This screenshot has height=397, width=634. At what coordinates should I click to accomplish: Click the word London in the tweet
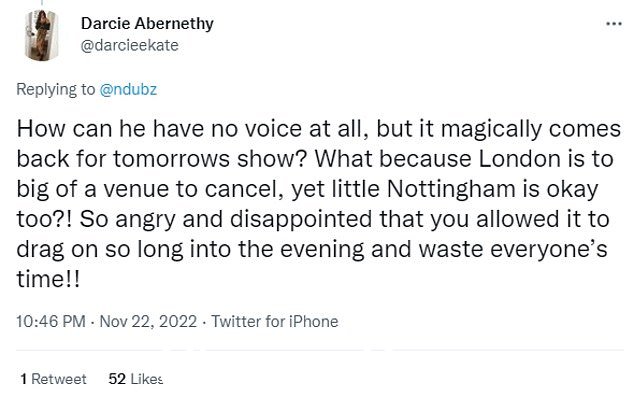pyautogui.click(x=519, y=158)
